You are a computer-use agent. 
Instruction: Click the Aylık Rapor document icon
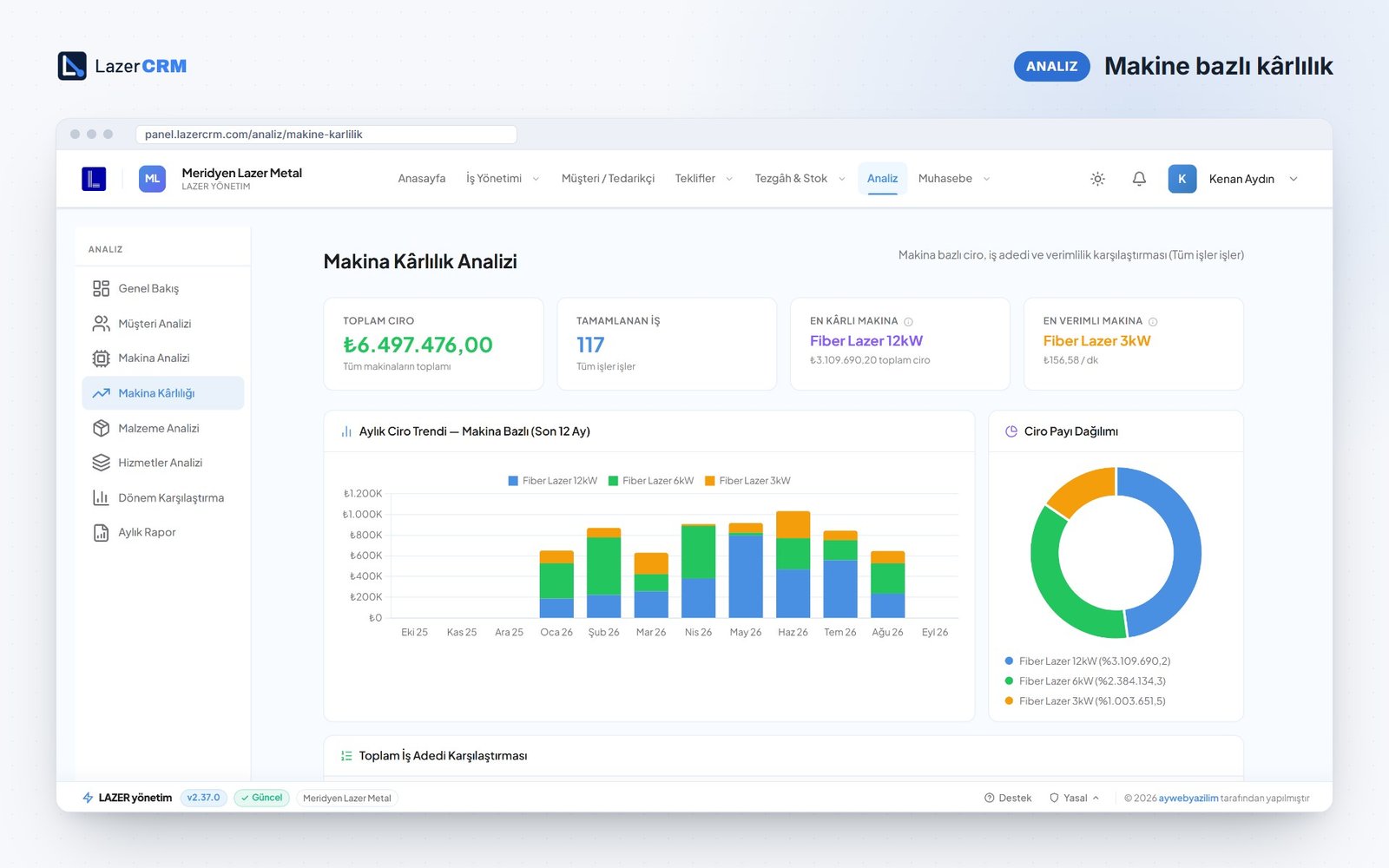pyautogui.click(x=101, y=533)
